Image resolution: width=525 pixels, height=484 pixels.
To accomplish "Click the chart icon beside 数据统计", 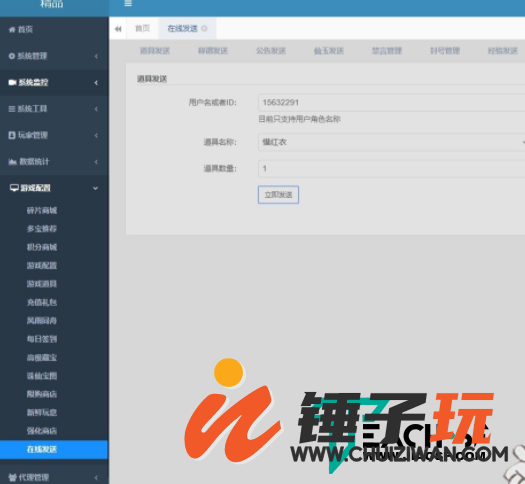I will click(x=13, y=162).
